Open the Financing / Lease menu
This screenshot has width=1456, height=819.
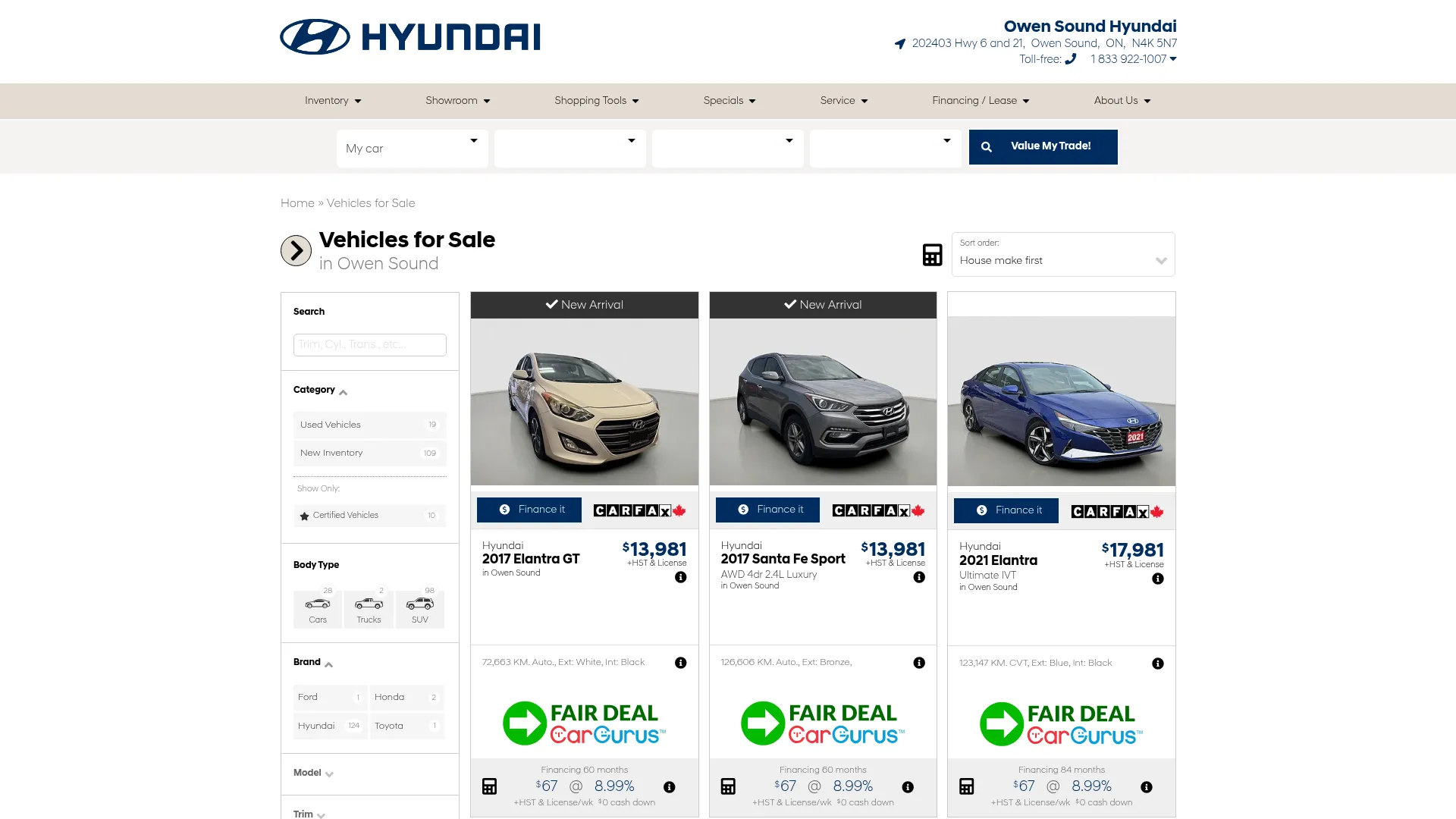[x=981, y=101]
